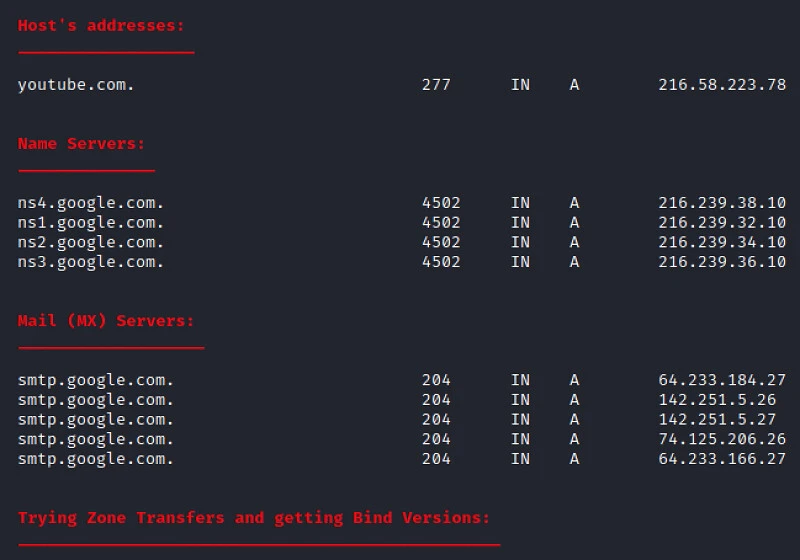This screenshot has width=800, height=560.
Task: Select mail server IP 142.251.5.27
Action: (716, 420)
